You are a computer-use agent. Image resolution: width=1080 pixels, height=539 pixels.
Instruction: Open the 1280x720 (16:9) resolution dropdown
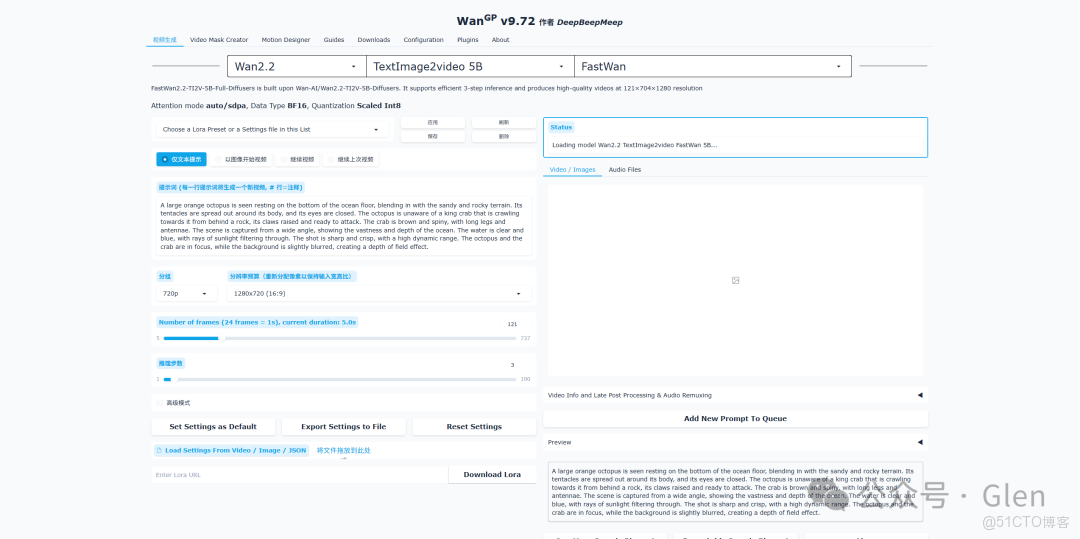pyautogui.click(x=378, y=293)
